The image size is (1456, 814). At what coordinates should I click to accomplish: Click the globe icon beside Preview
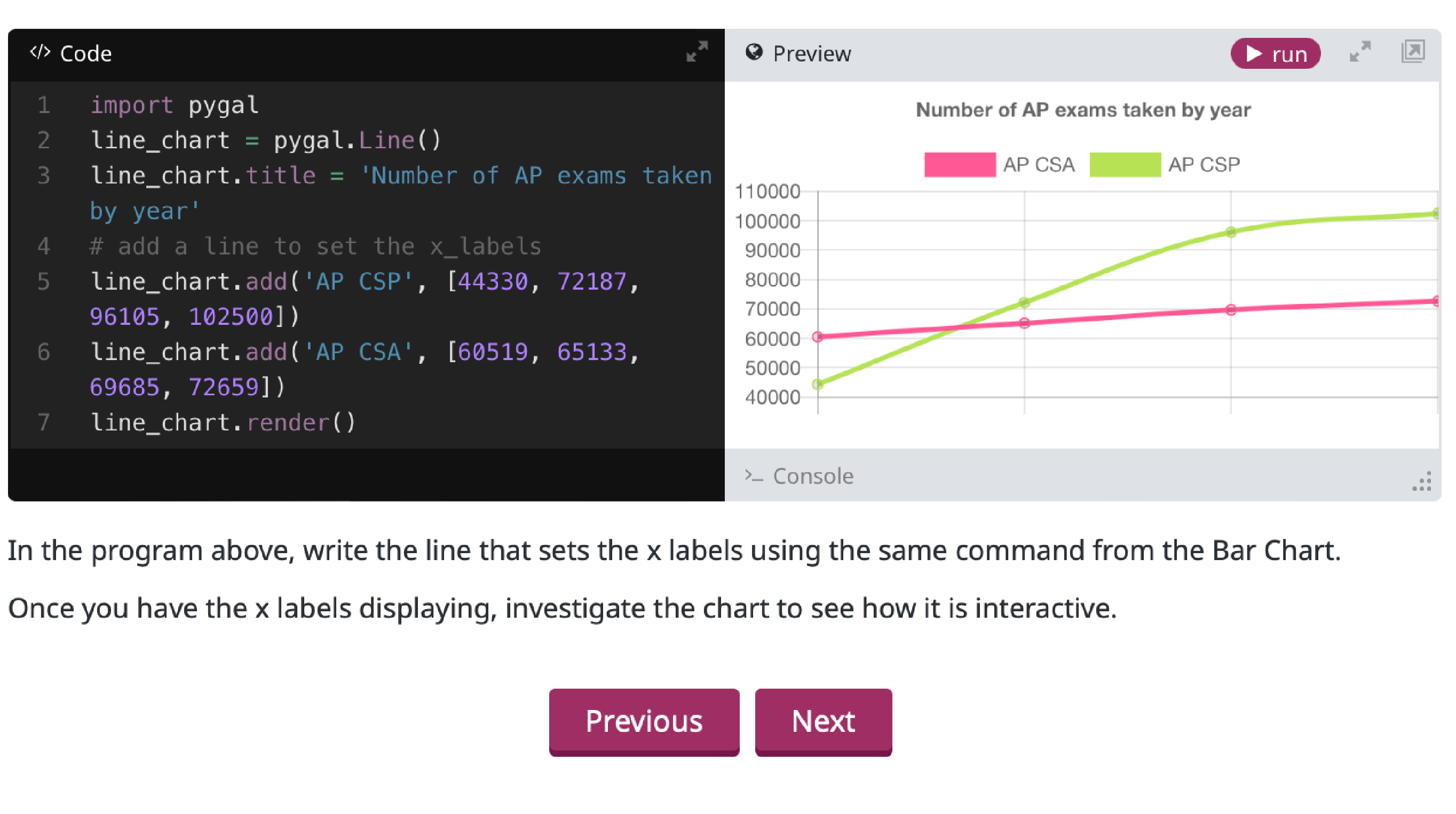(754, 52)
